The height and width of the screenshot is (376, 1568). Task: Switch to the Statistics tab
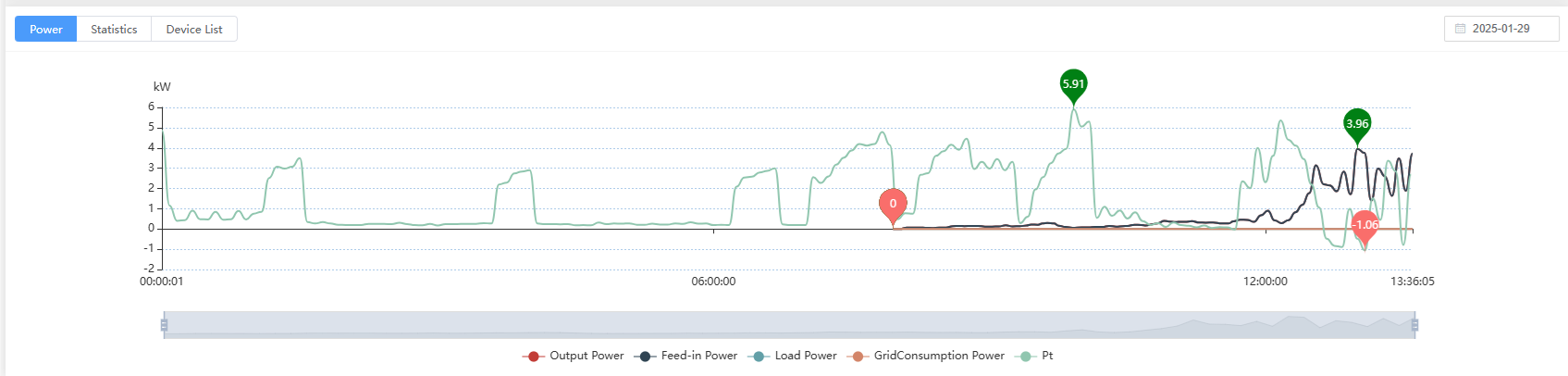tap(114, 30)
